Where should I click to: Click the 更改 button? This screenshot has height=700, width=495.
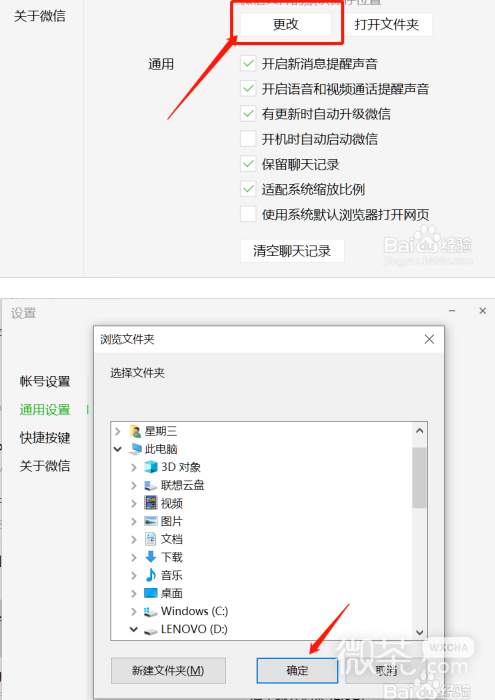coord(286,24)
